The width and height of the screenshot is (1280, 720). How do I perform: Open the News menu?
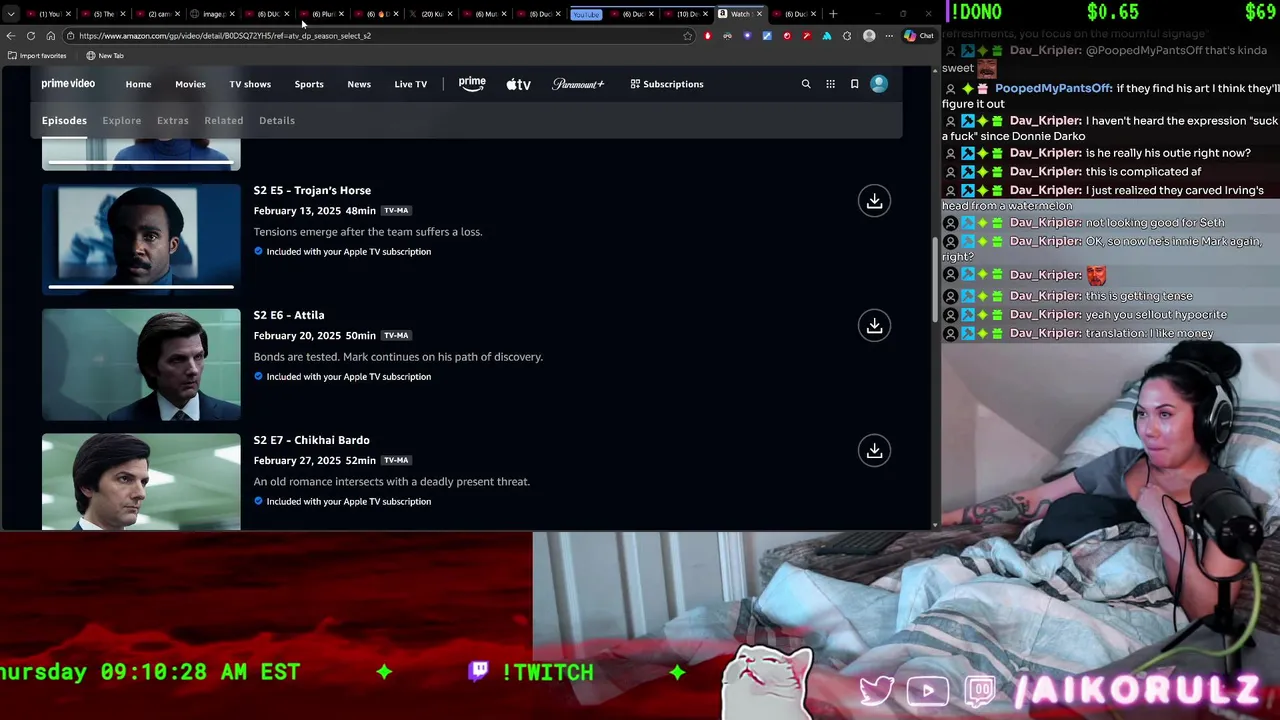[359, 84]
